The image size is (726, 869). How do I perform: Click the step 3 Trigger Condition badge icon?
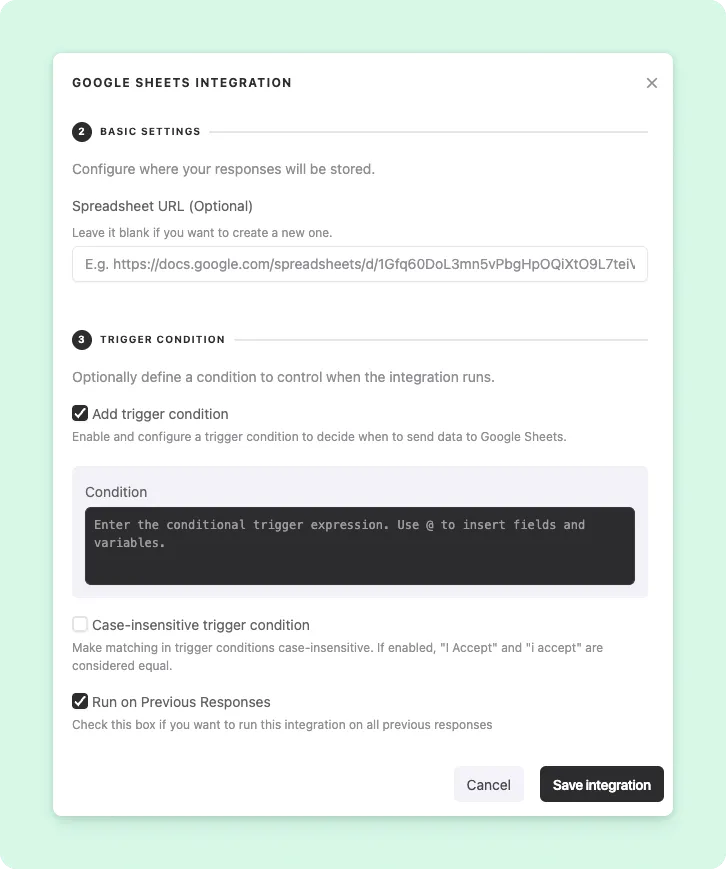[x=81, y=340]
